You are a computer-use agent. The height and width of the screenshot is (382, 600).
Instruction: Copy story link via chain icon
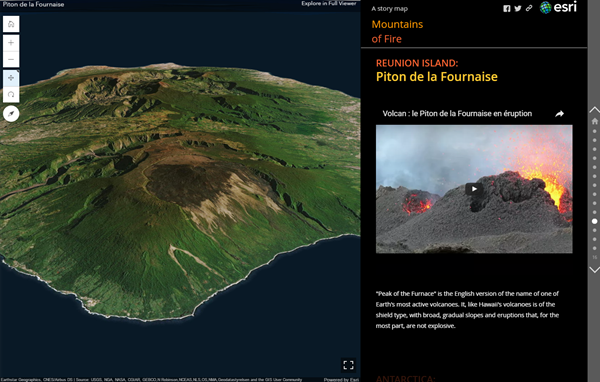529,8
